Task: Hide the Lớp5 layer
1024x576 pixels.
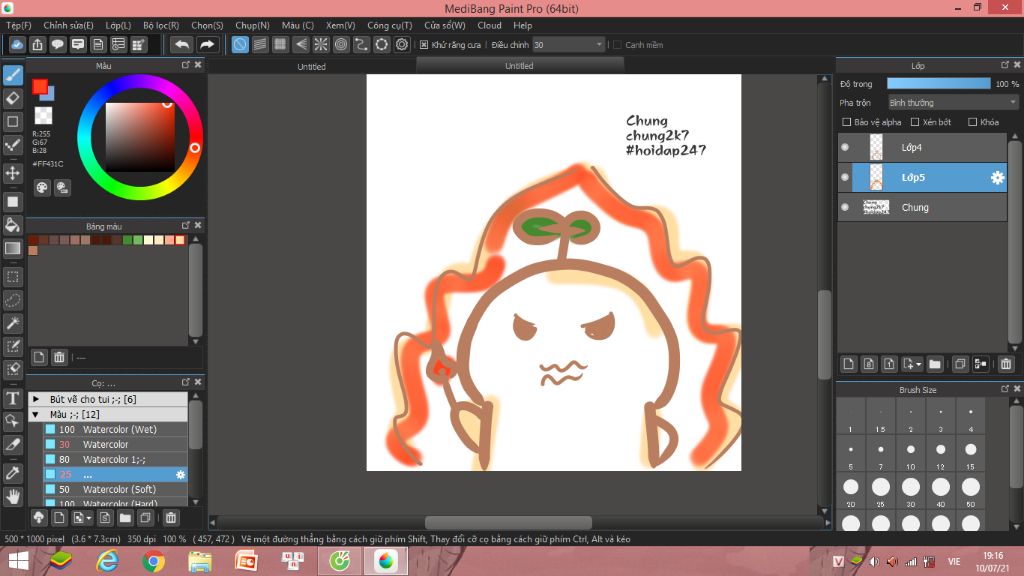Action: 845,178
